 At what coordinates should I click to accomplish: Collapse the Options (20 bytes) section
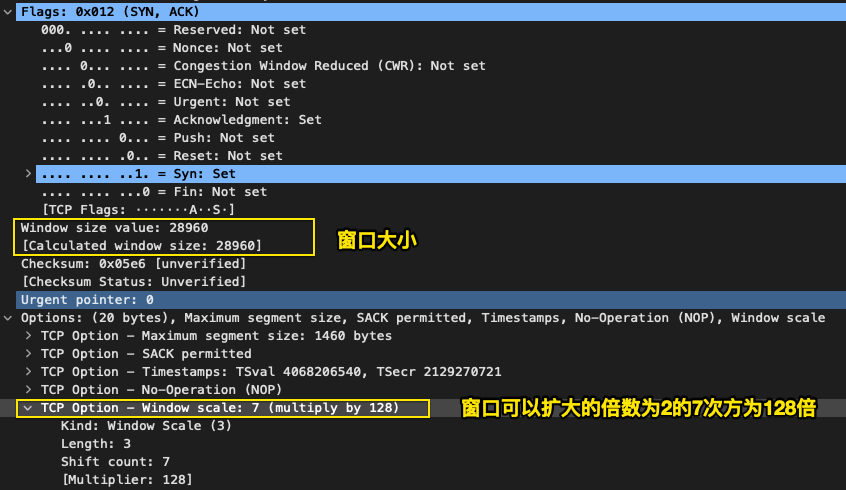click(x=8, y=318)
